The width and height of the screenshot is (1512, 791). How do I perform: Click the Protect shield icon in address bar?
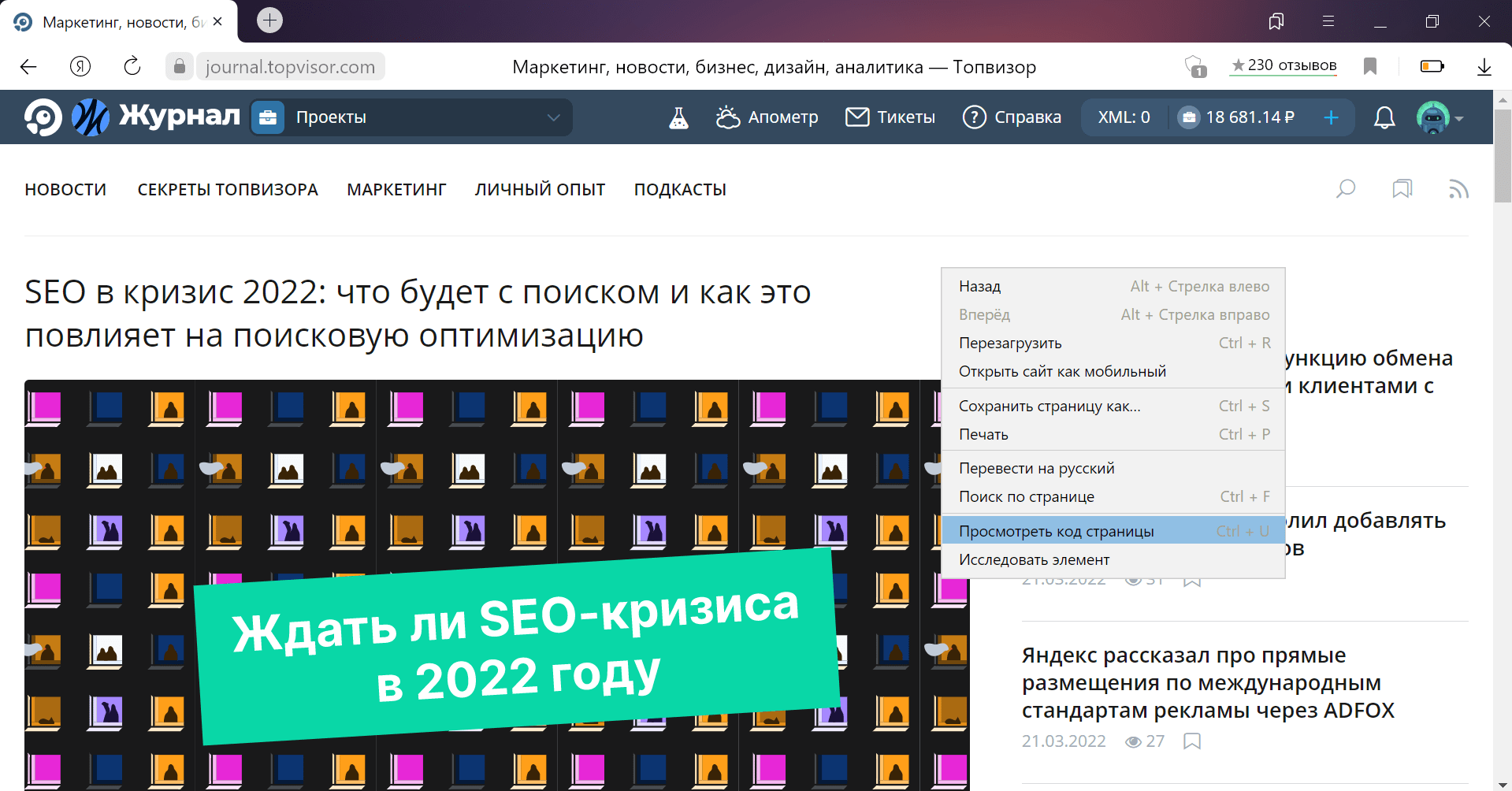pyautogui.click(x=1195, y=67)
